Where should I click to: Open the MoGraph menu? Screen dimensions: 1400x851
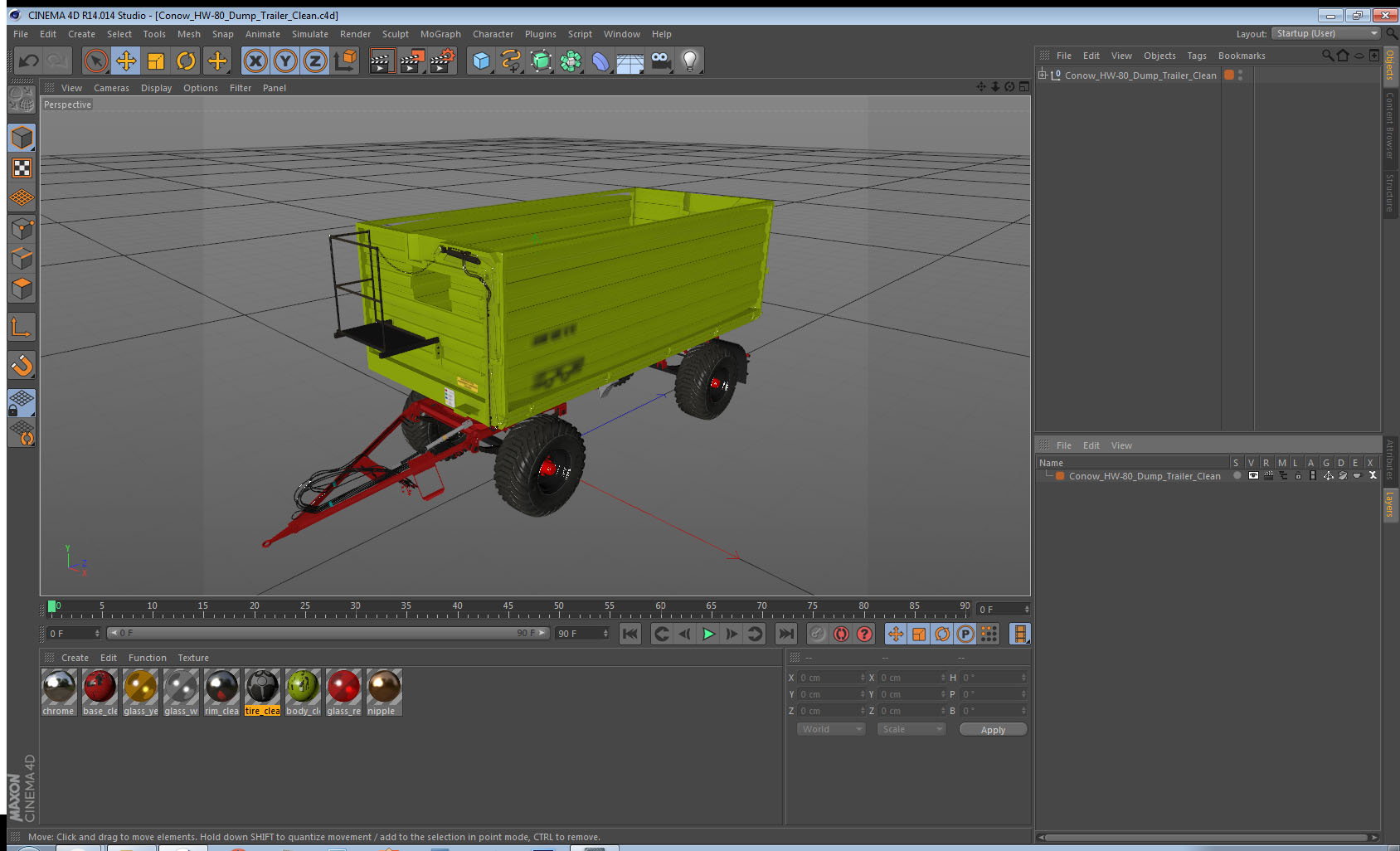(440, 34)
